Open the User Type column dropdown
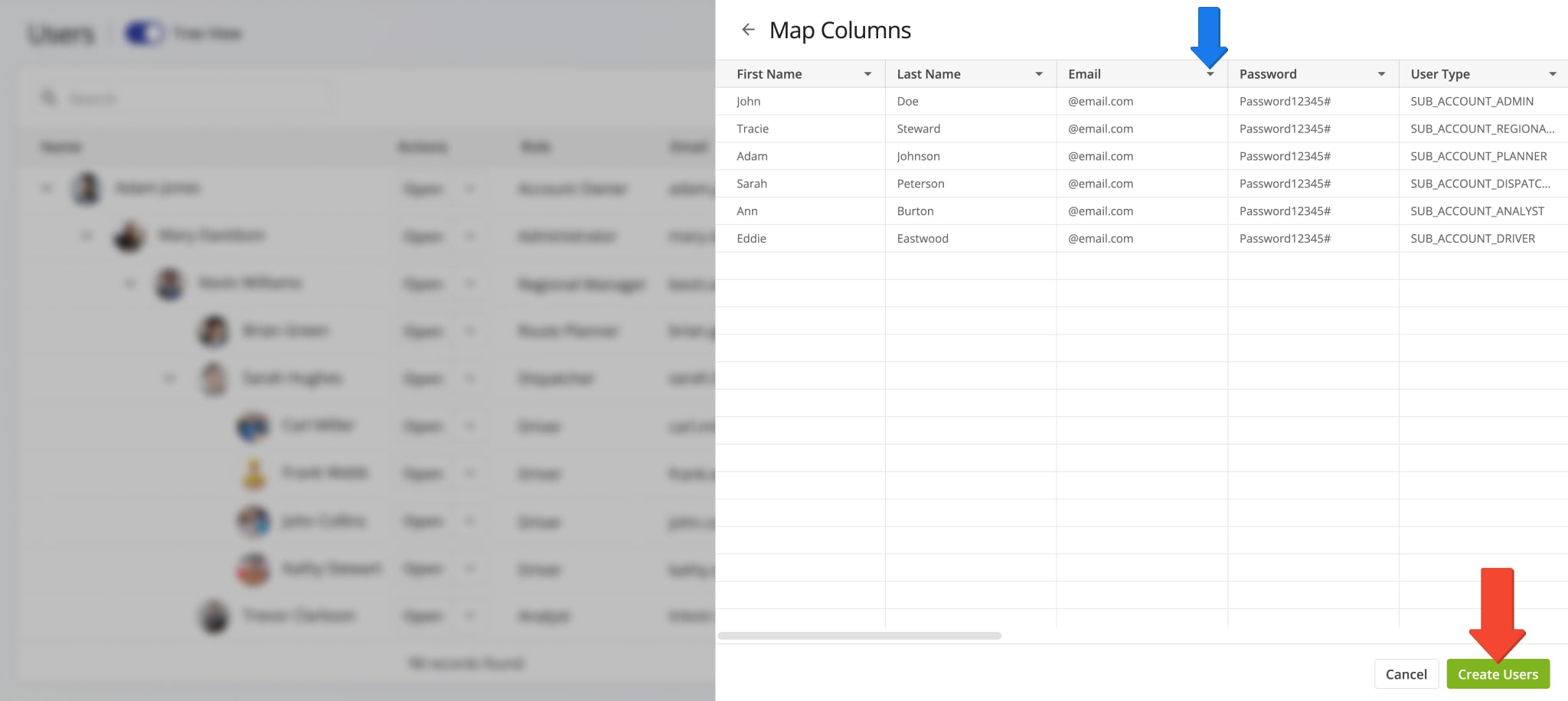The width and height of the screenshot is (1568, 701). coord(1553,74)
